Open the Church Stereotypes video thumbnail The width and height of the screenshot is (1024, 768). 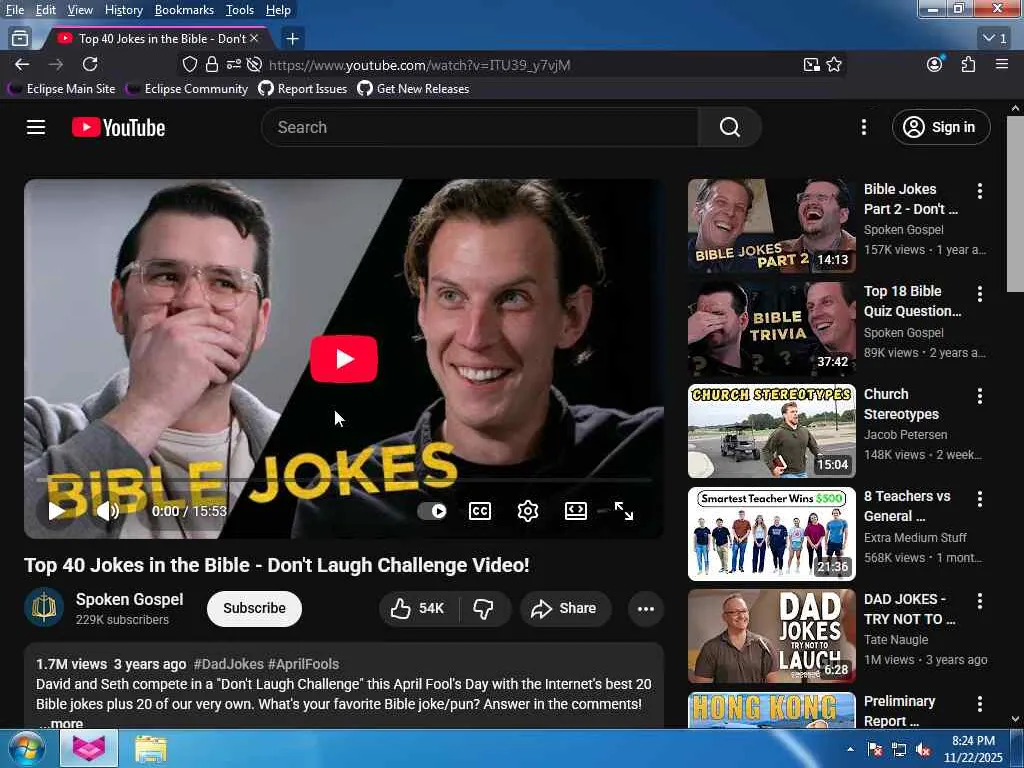(x=771, y=431)
